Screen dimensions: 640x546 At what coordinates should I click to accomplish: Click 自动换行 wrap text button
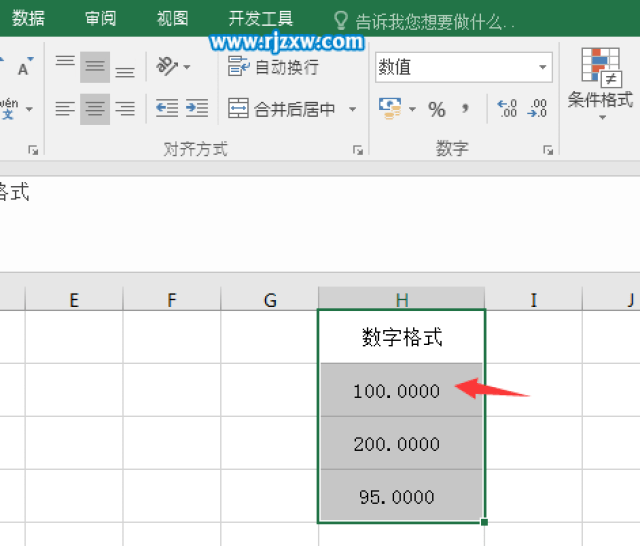[x=273, y=67]
